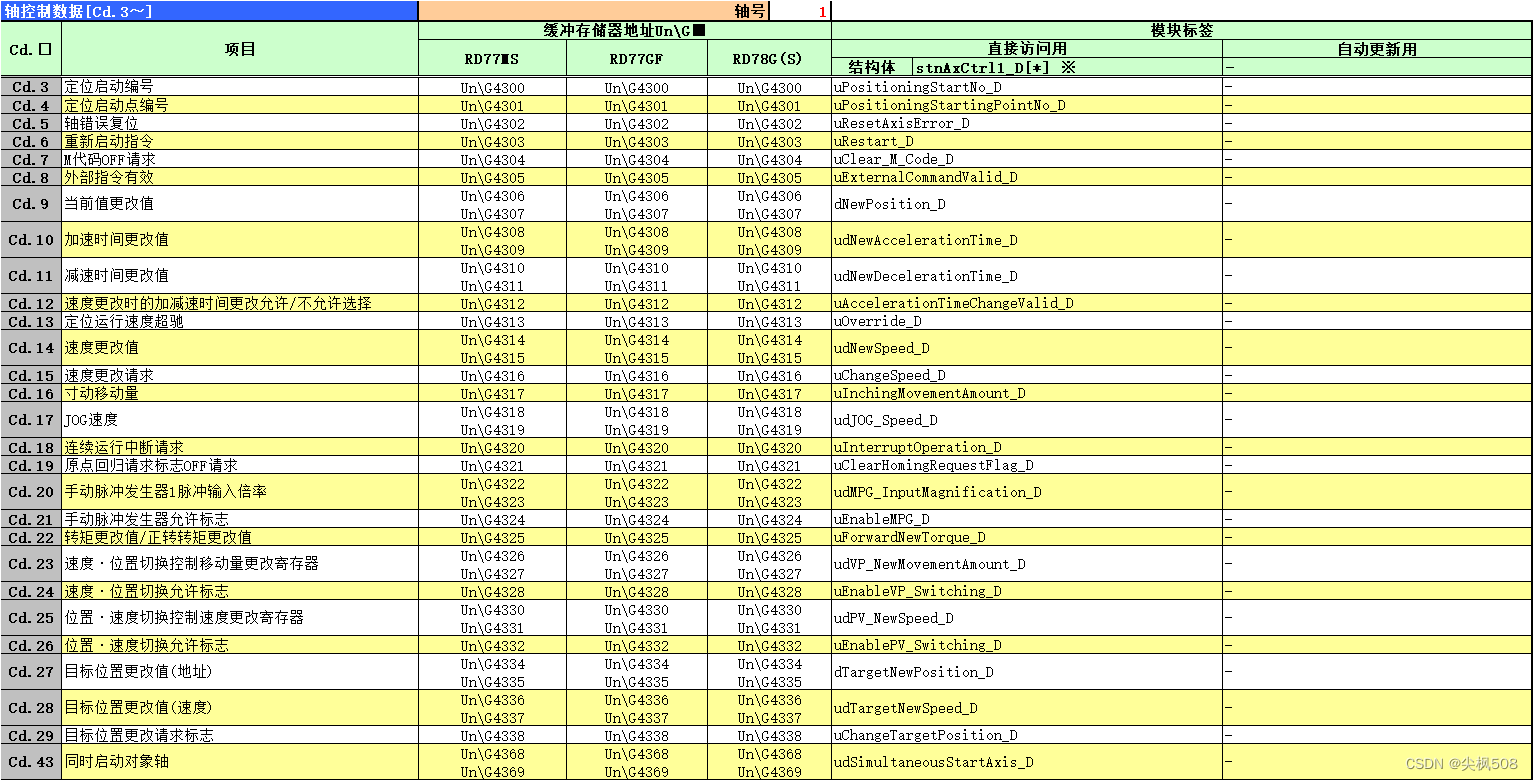Screen dimensions: 1533x780
Task: Select the uResetAxisError_D label cell
Action: point(1027,123)
